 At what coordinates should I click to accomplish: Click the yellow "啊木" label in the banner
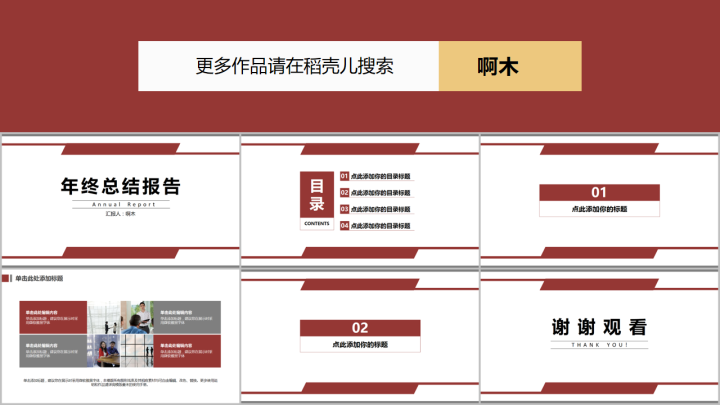point(509,67)
